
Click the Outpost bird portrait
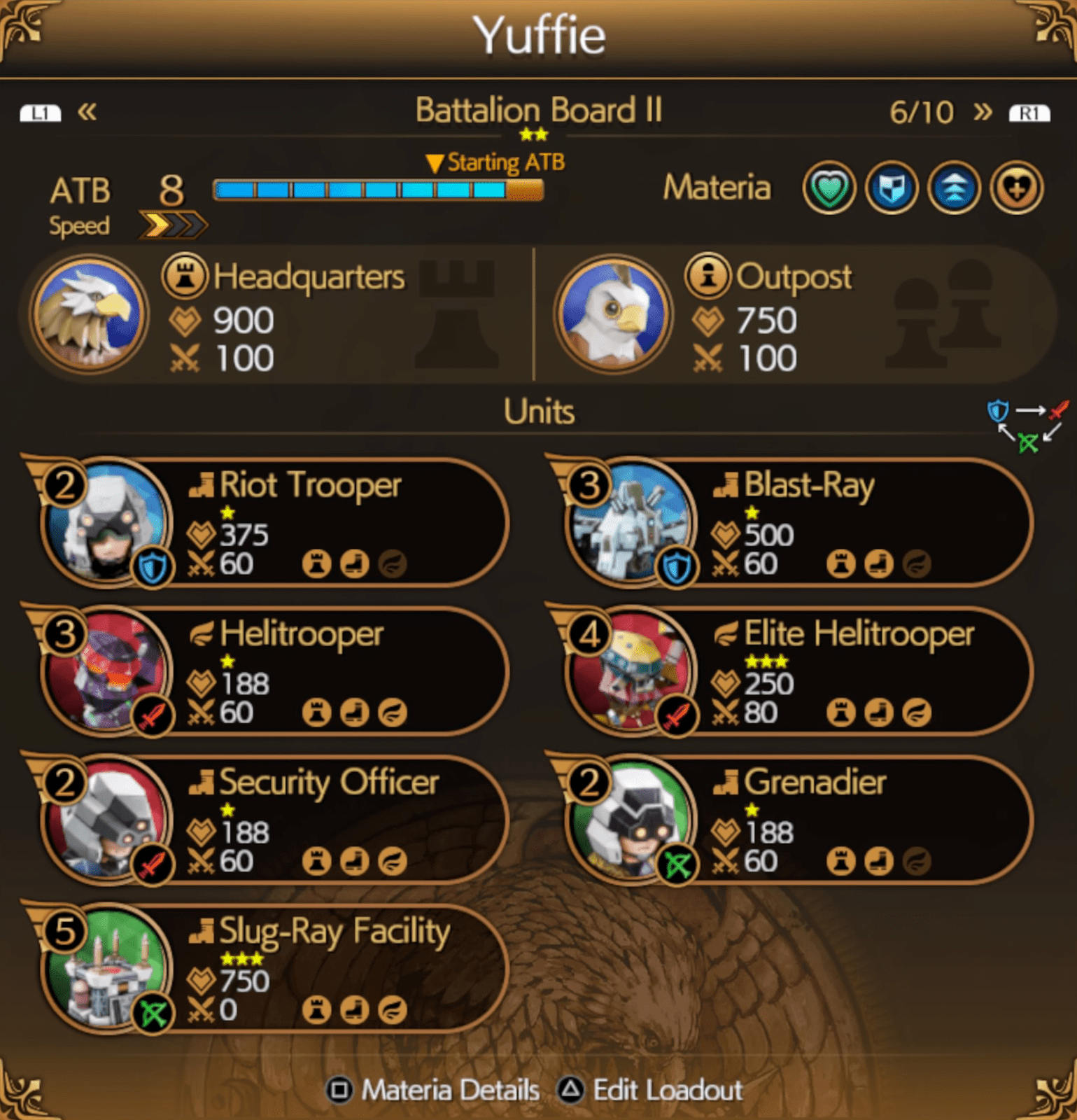pos(613,314)
